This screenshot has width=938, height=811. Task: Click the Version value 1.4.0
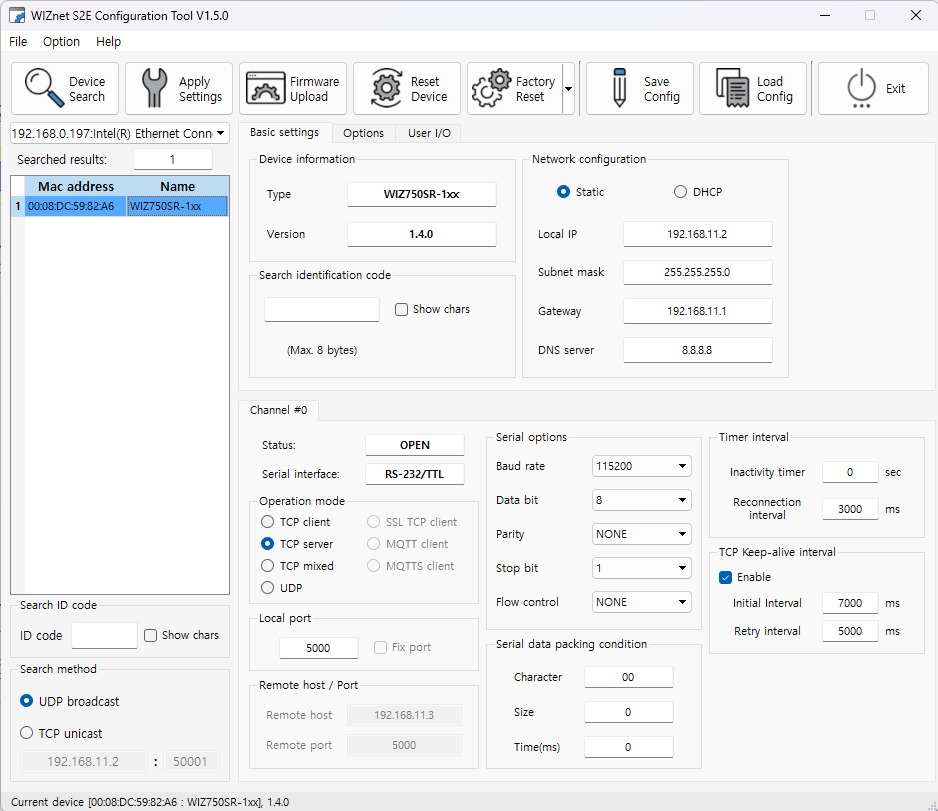click(x=422, y=234)
